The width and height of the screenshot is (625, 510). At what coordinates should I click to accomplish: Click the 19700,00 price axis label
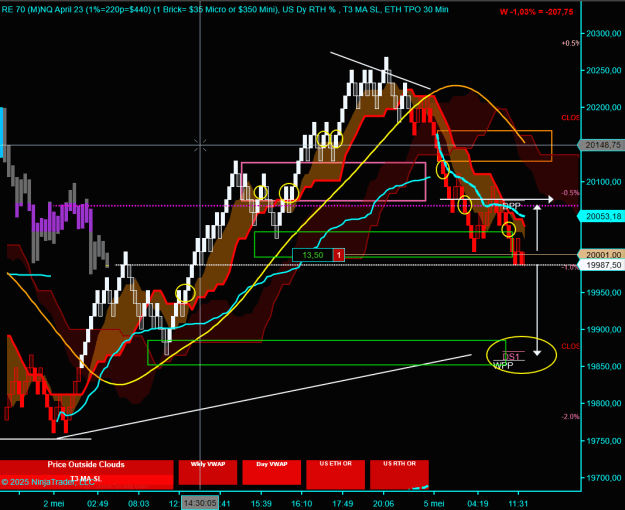[603, 478]
